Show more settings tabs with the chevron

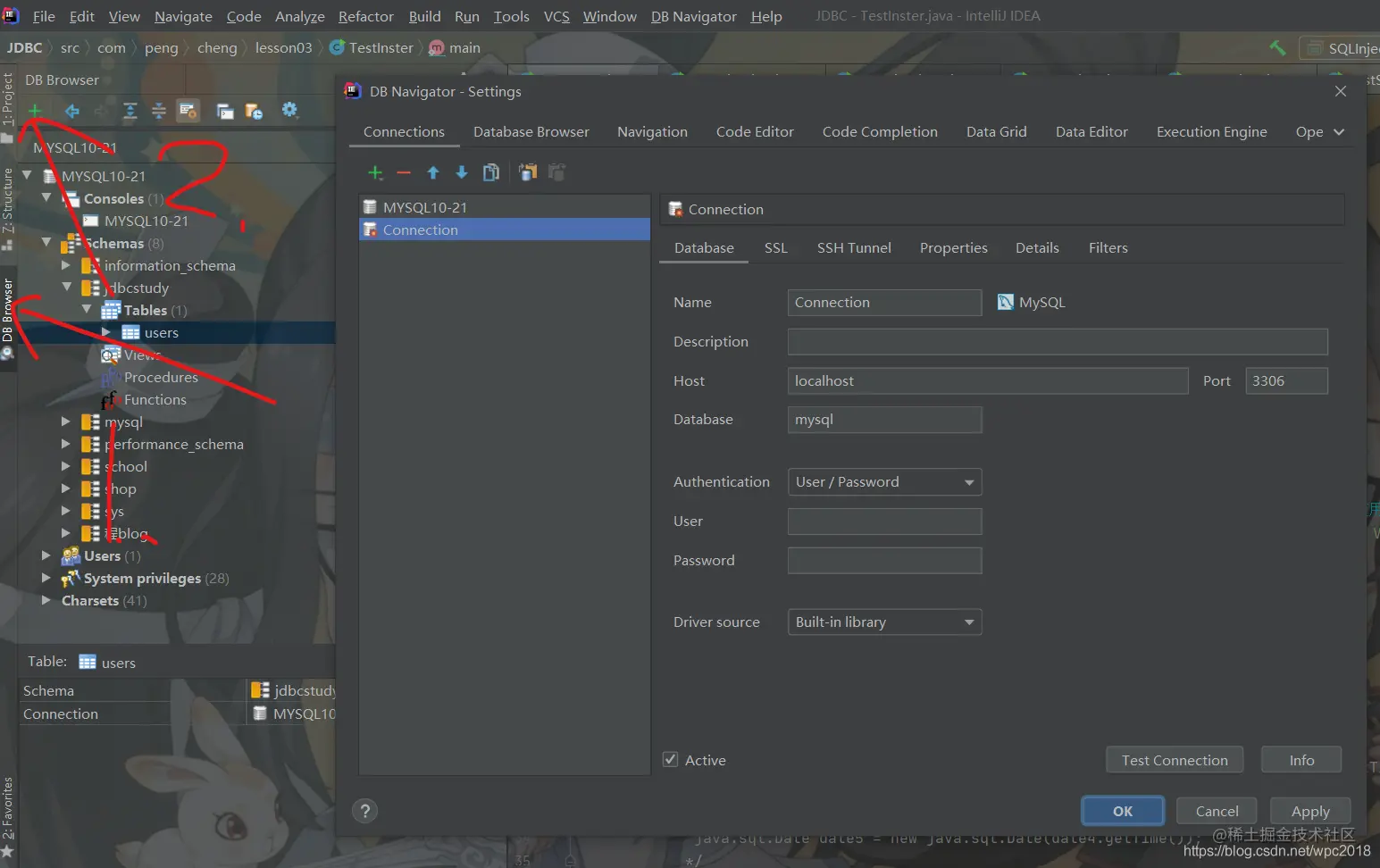(x=1339, y=132)
